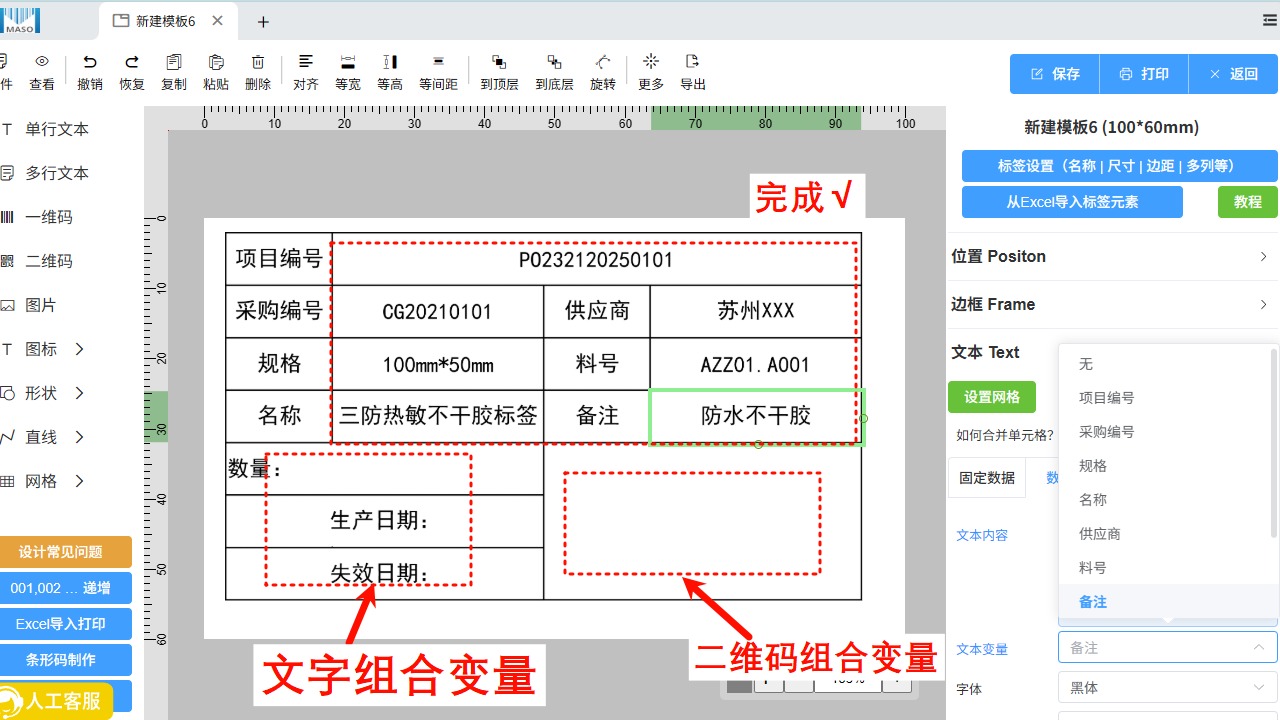The width and height of the screenshot is (1280, 720).
Task: Select 料号 in the variable list
Action: coord(1164,568)
